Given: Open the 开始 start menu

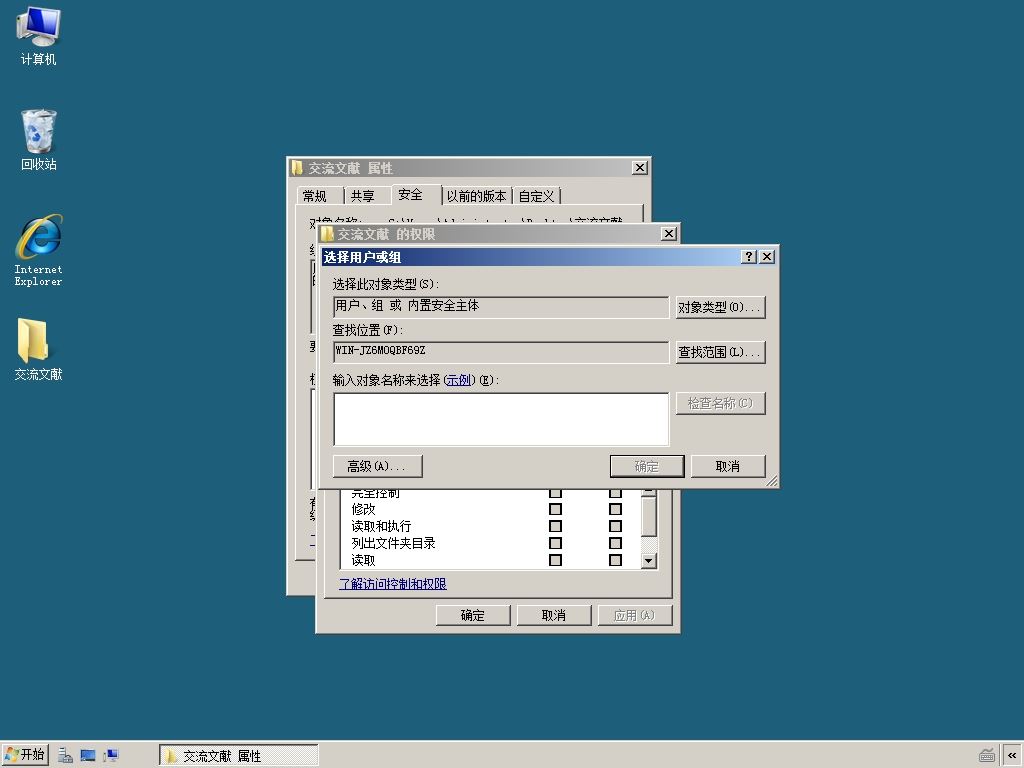Looking at the screenshot, I should 25,755.
